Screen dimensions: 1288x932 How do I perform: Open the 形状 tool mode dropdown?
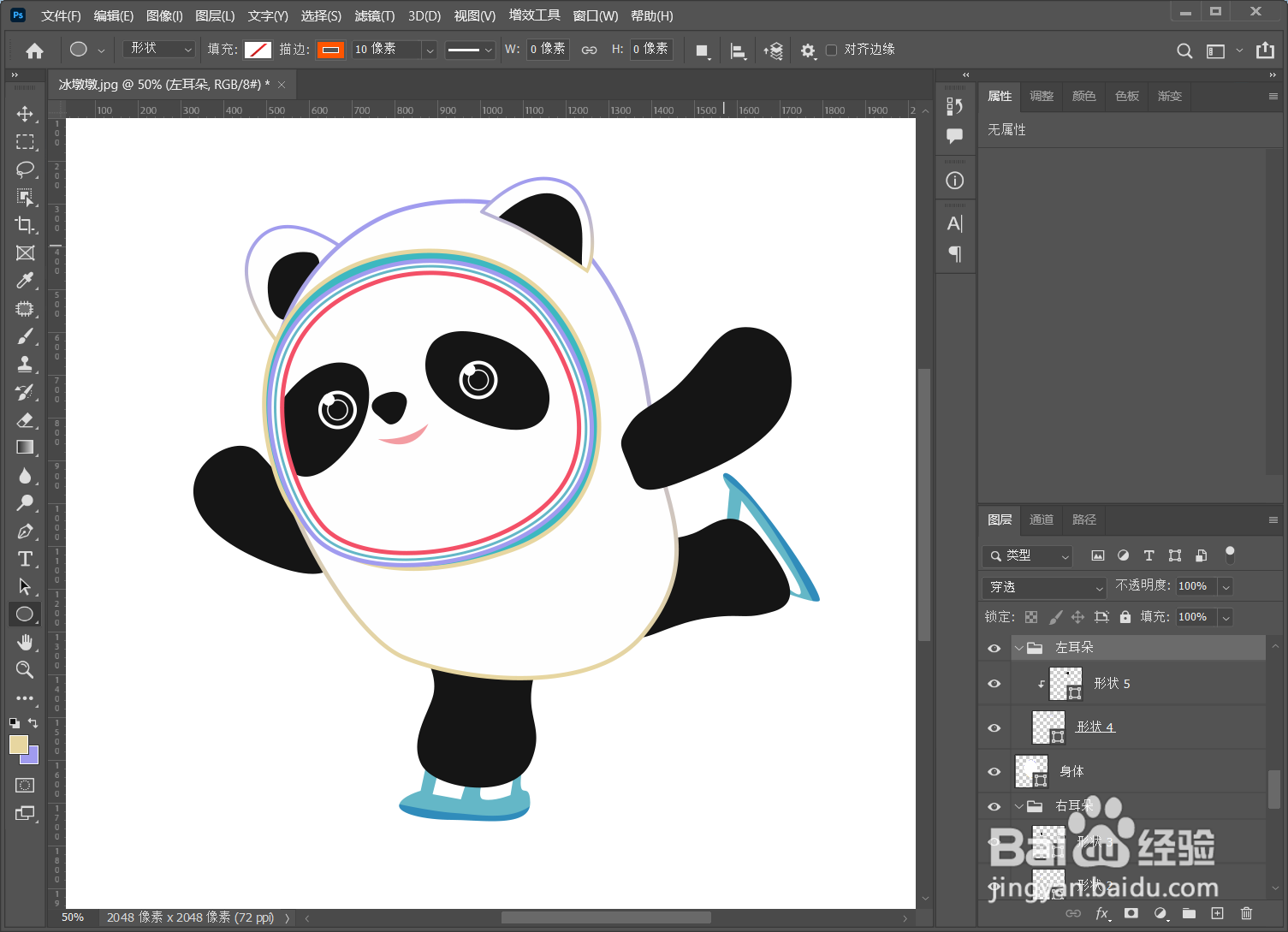click(x=159, y=50)
